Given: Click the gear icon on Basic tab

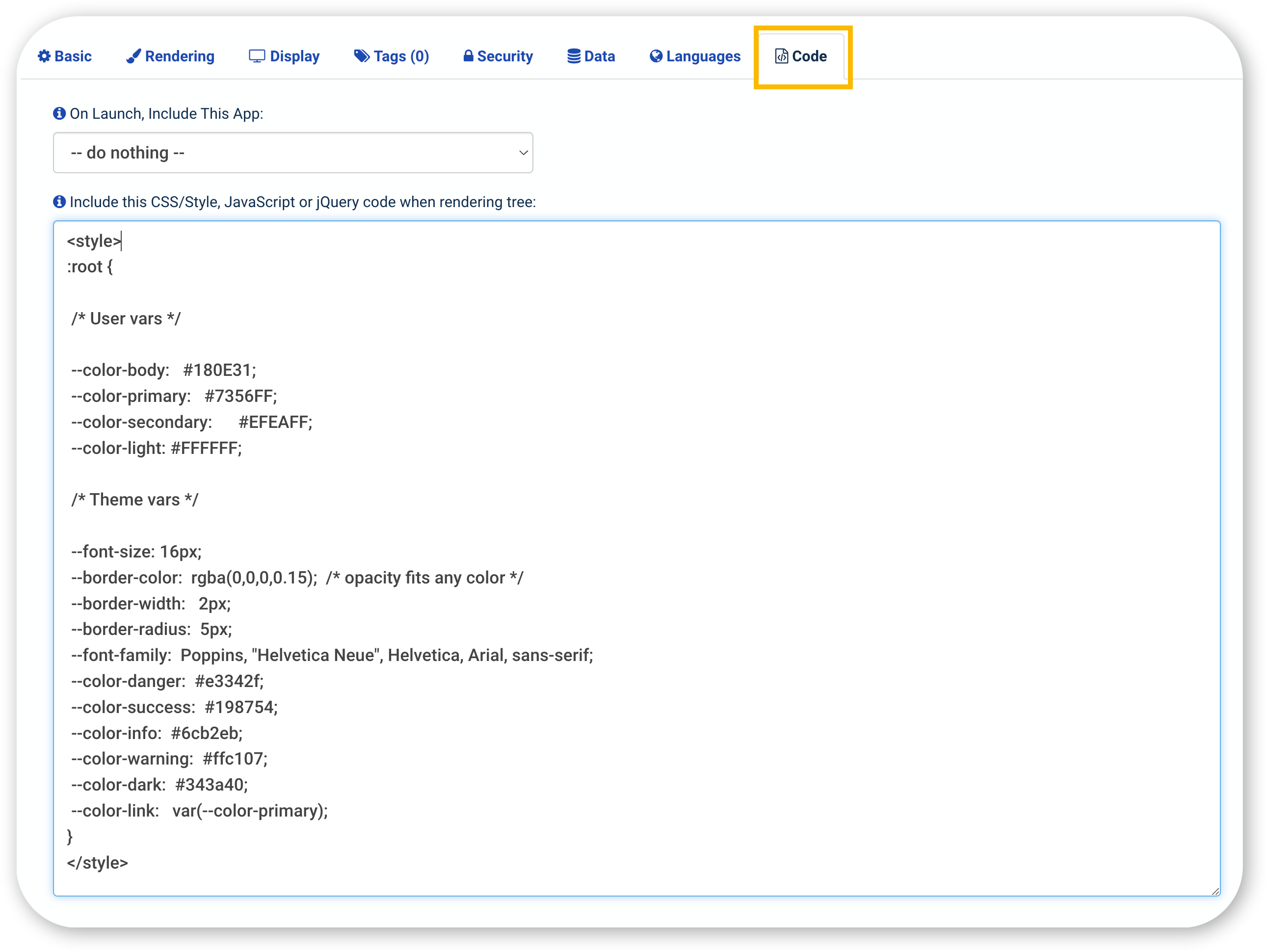Looking at the screenshot, I should (x=44, y=56).
